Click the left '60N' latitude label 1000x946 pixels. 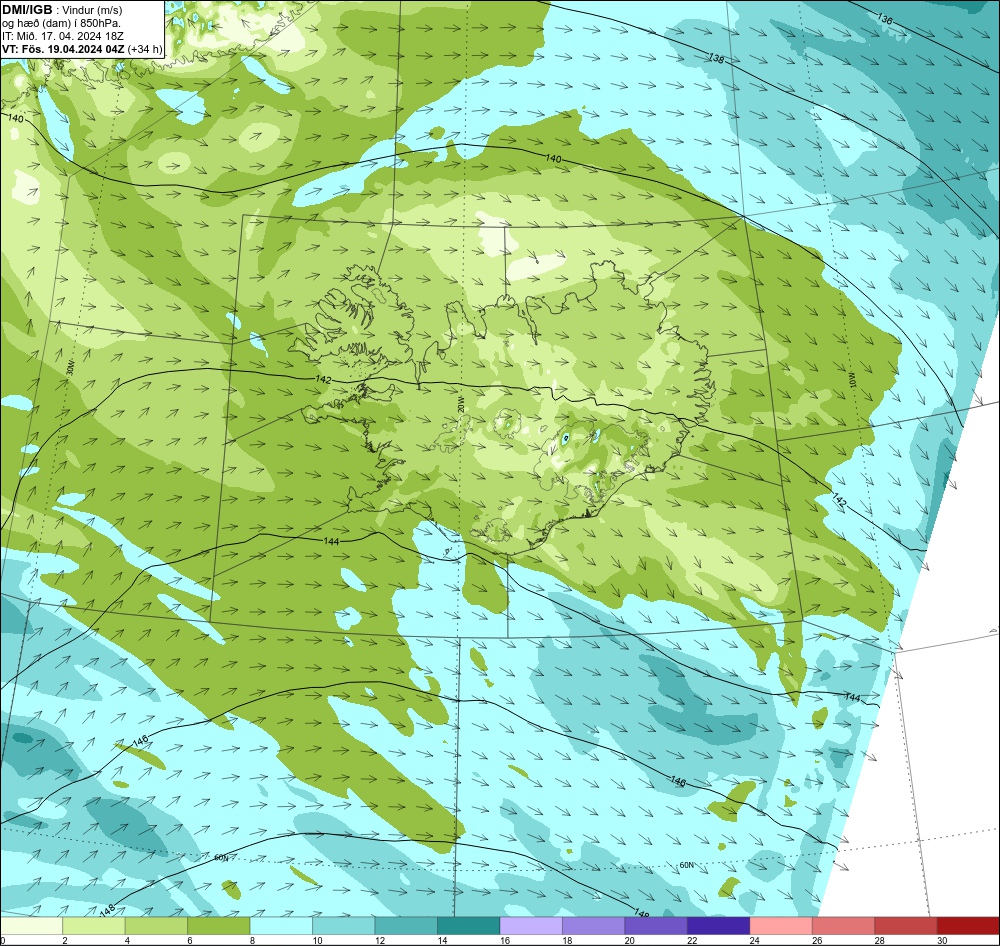click(x=221, y=858)
